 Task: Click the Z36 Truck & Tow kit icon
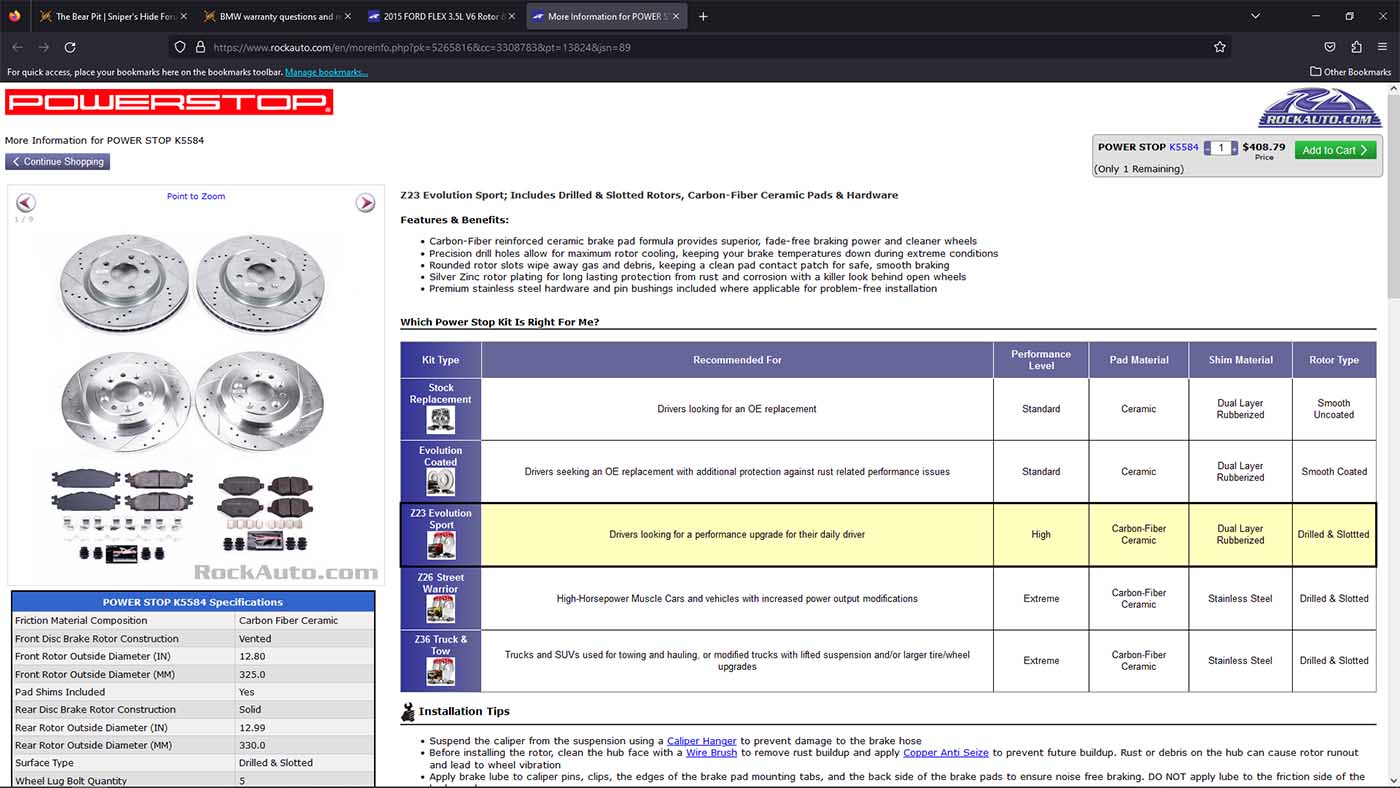(441, 671)
